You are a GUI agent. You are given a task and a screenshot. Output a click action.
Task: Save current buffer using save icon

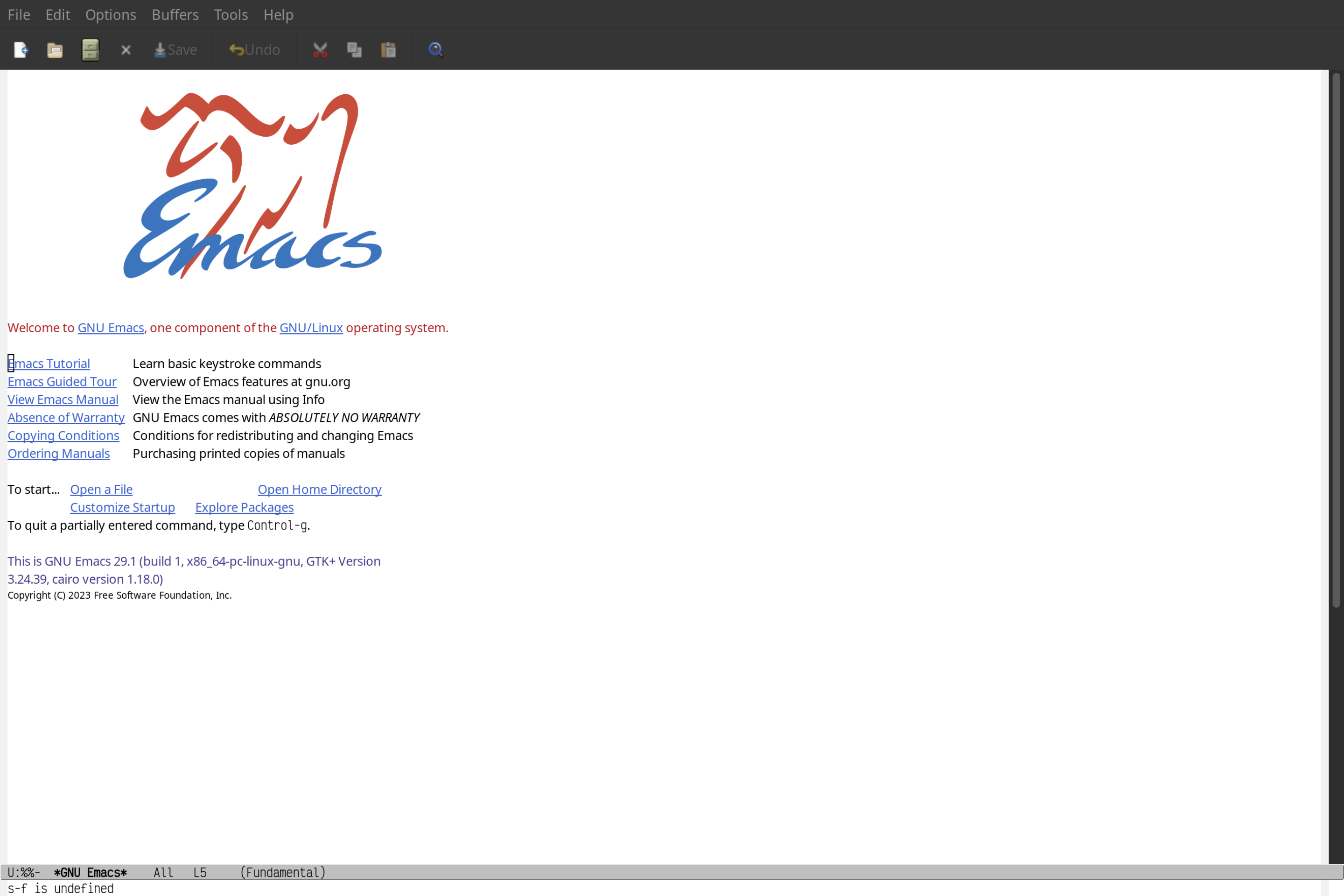click(x=175, y=49)
